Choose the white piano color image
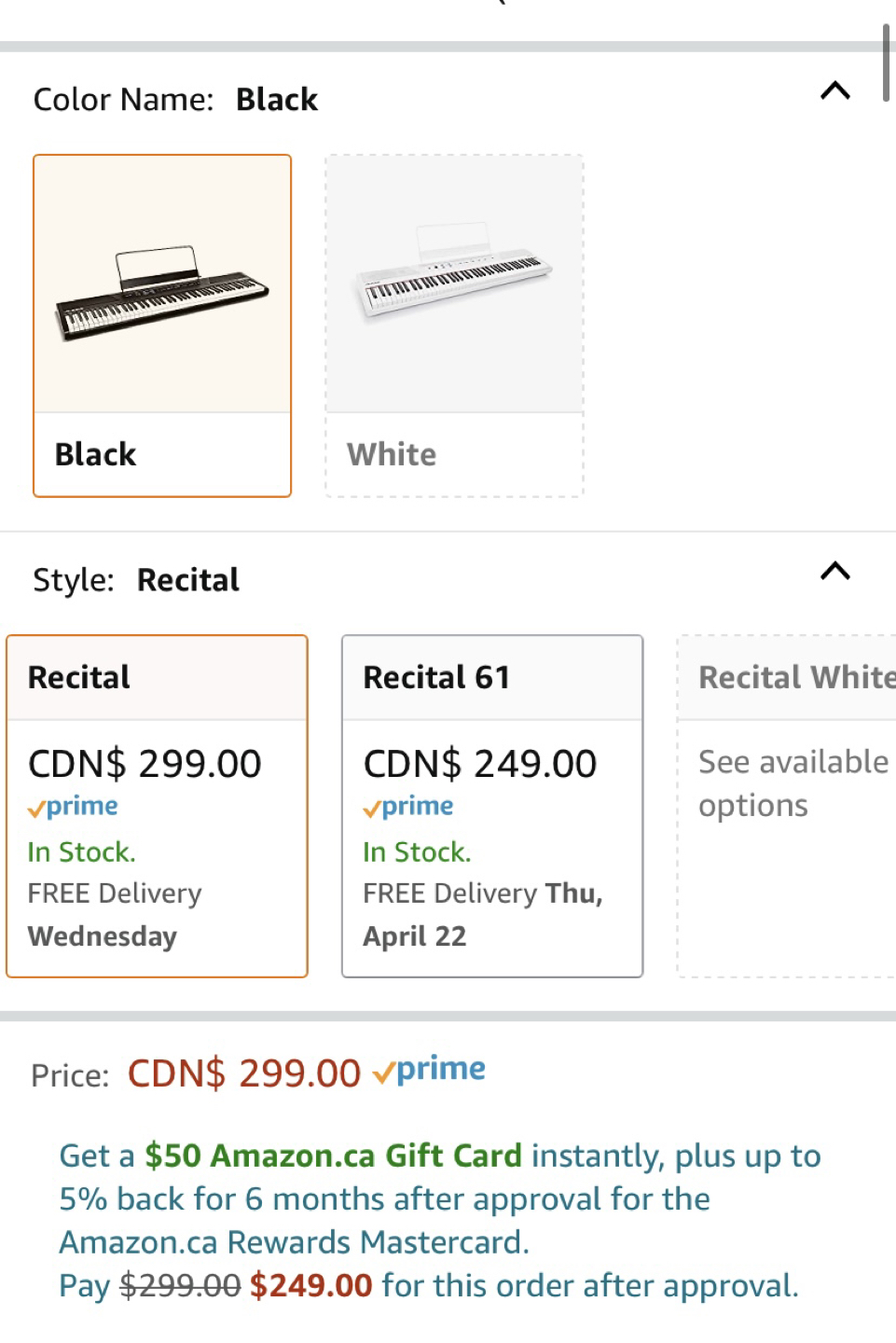The image size is (896, 1343). 454,285
